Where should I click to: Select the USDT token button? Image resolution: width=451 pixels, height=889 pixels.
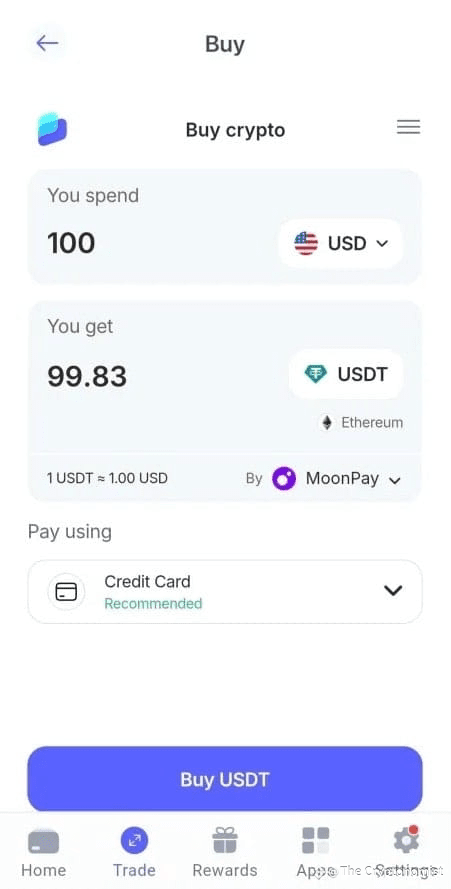click(x=346, y=374)
